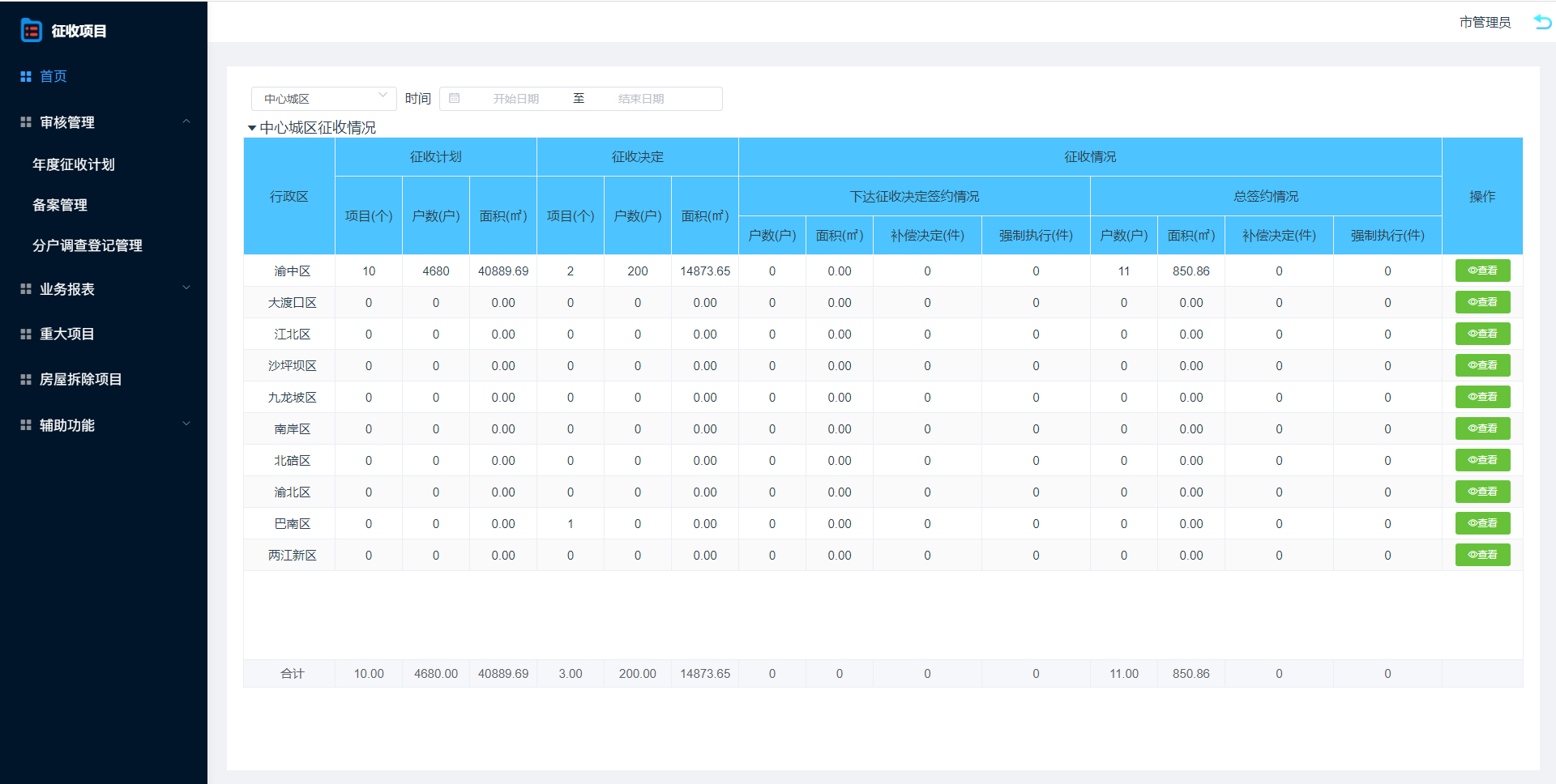The image size is (1556, 784).
Task: Click 查看 button for 巴南区
Action: [x=1481, y=523]
